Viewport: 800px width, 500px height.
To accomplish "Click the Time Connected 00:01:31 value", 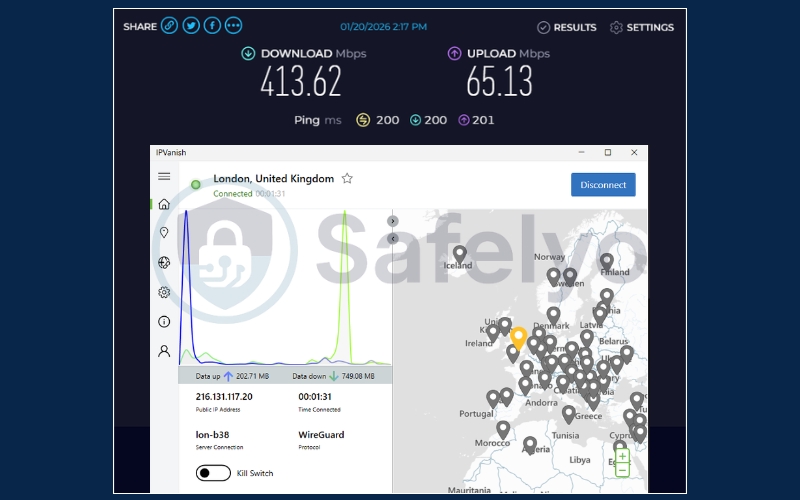I will [x=315, y=396].
